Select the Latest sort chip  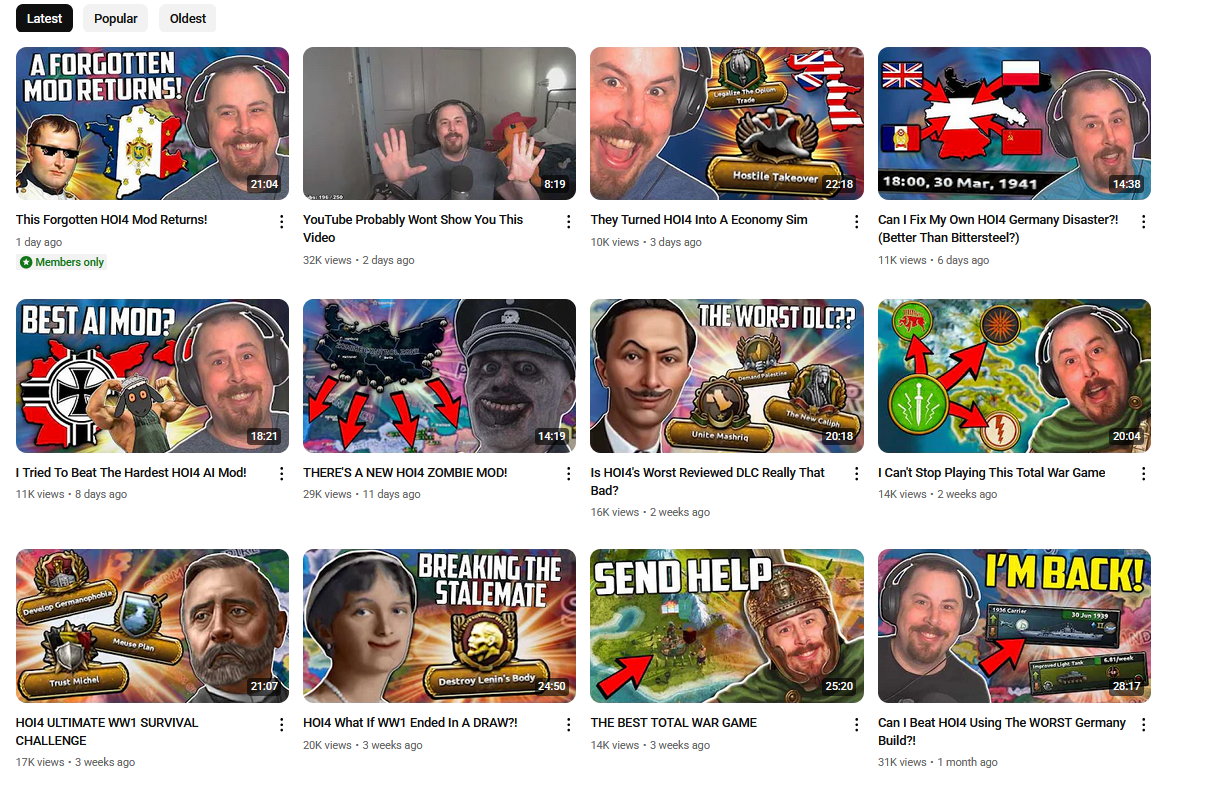[44, 18]
